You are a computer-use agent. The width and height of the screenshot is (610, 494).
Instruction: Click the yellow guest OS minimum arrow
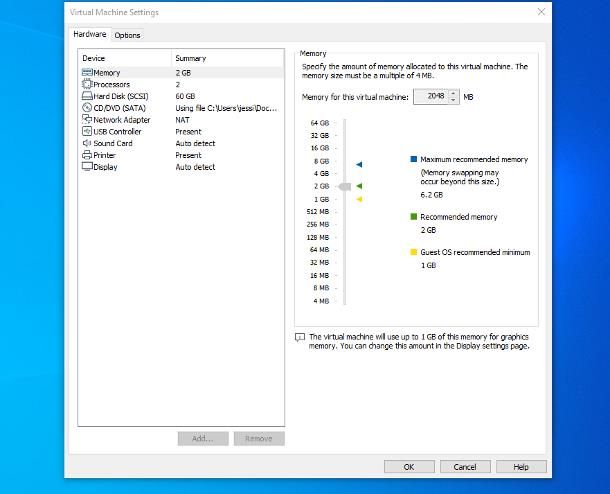(x=359, y=200)
